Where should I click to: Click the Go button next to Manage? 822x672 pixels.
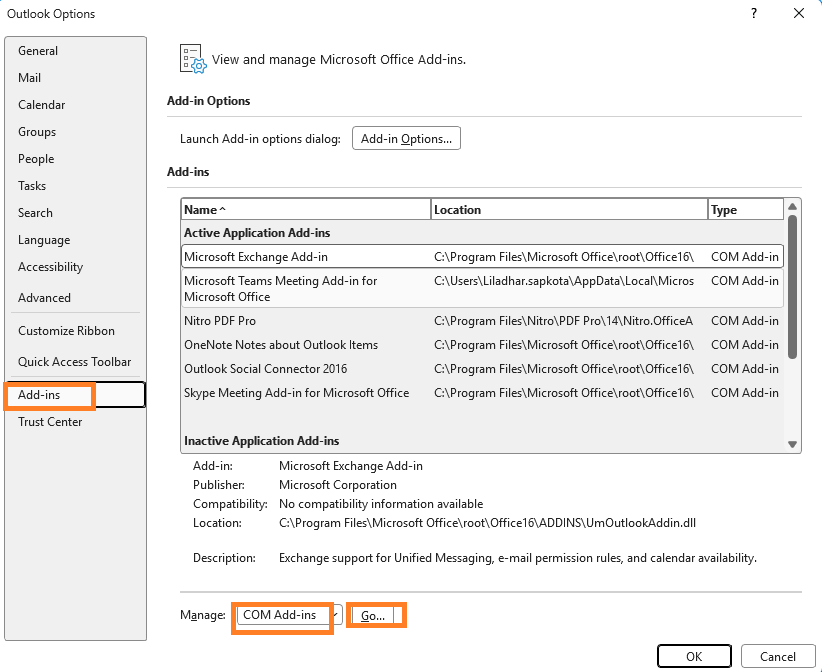373,615
